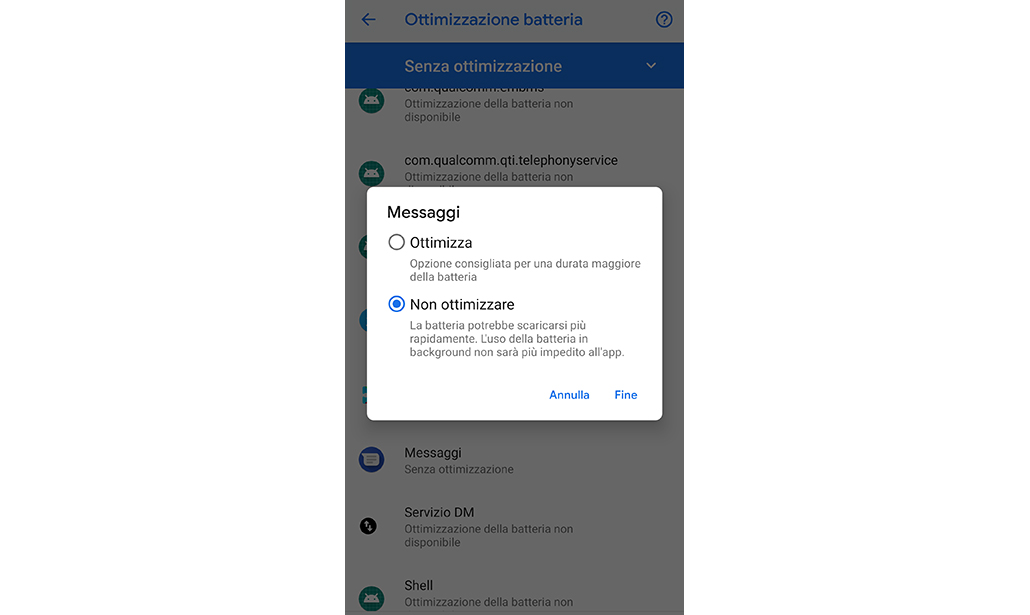Tap the Shell android icon
The height and width of the screenshot is (615, 1030).
[371, 599]
